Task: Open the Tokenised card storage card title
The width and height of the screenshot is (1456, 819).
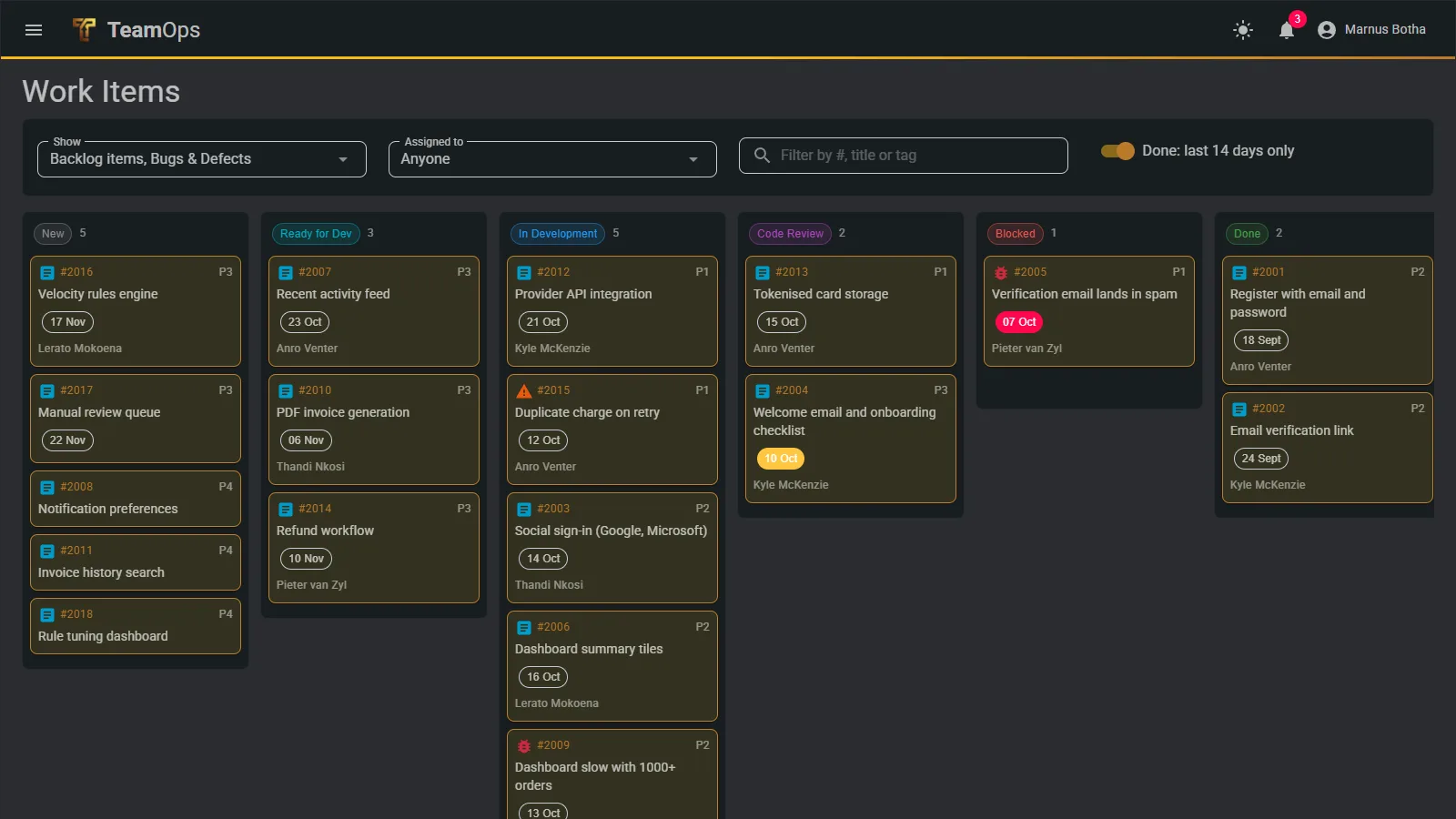Action: 821,295
